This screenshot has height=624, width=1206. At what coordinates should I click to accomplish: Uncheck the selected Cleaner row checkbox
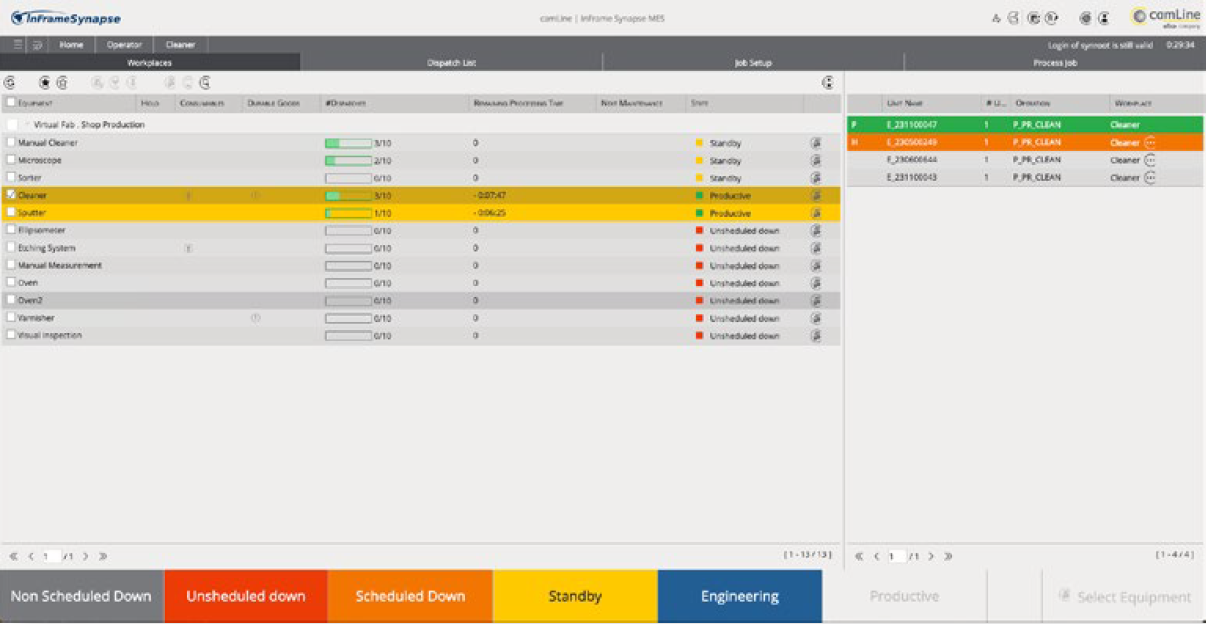[x=10, y=194]
